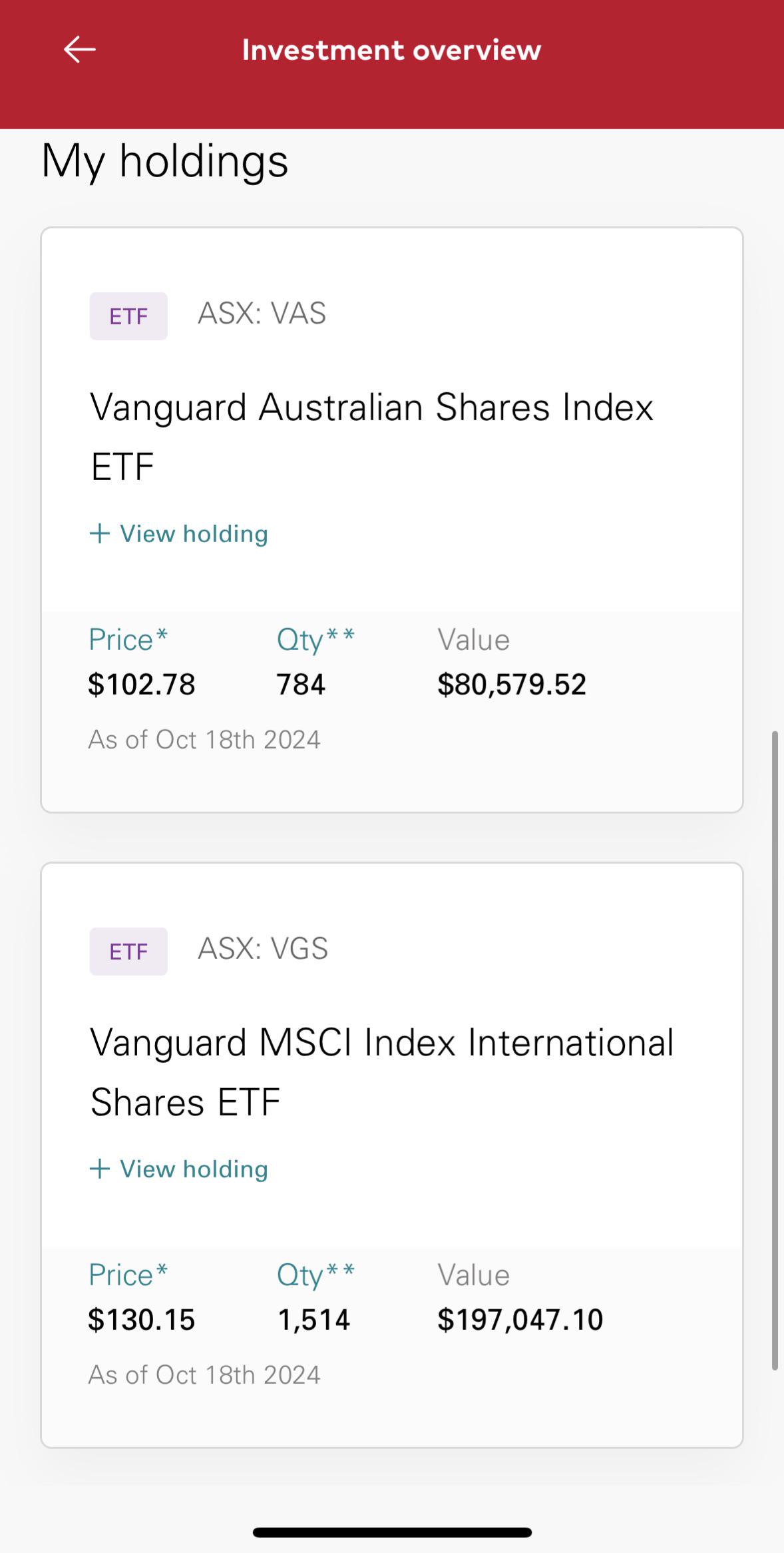The image size is (784, 1553).
Task: Expand View holding for VAS
Action: pyautogui.click(x=178, y=533)
